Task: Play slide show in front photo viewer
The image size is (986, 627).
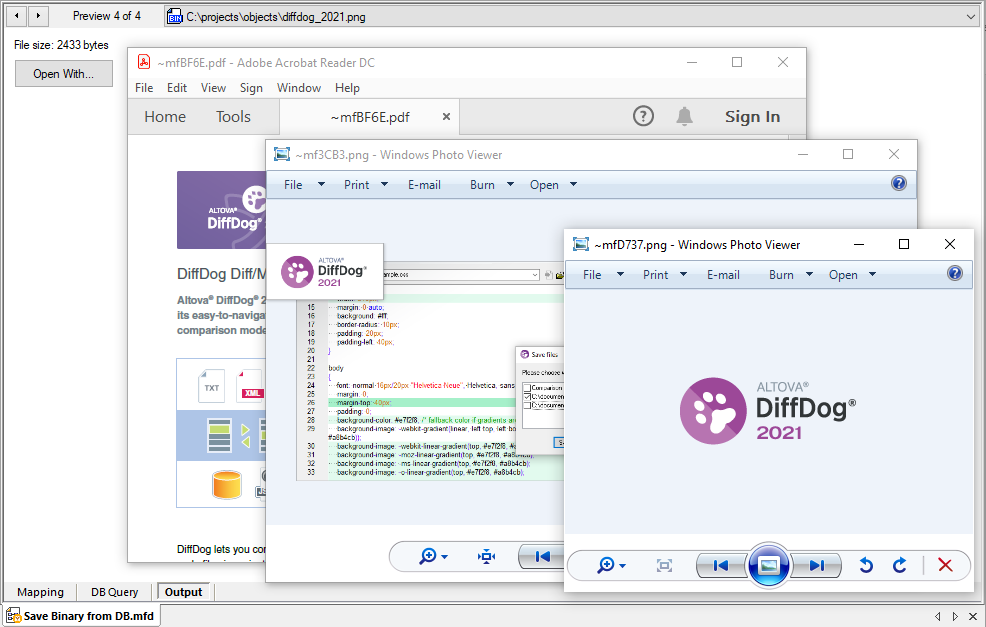Action: pos(769,566)
